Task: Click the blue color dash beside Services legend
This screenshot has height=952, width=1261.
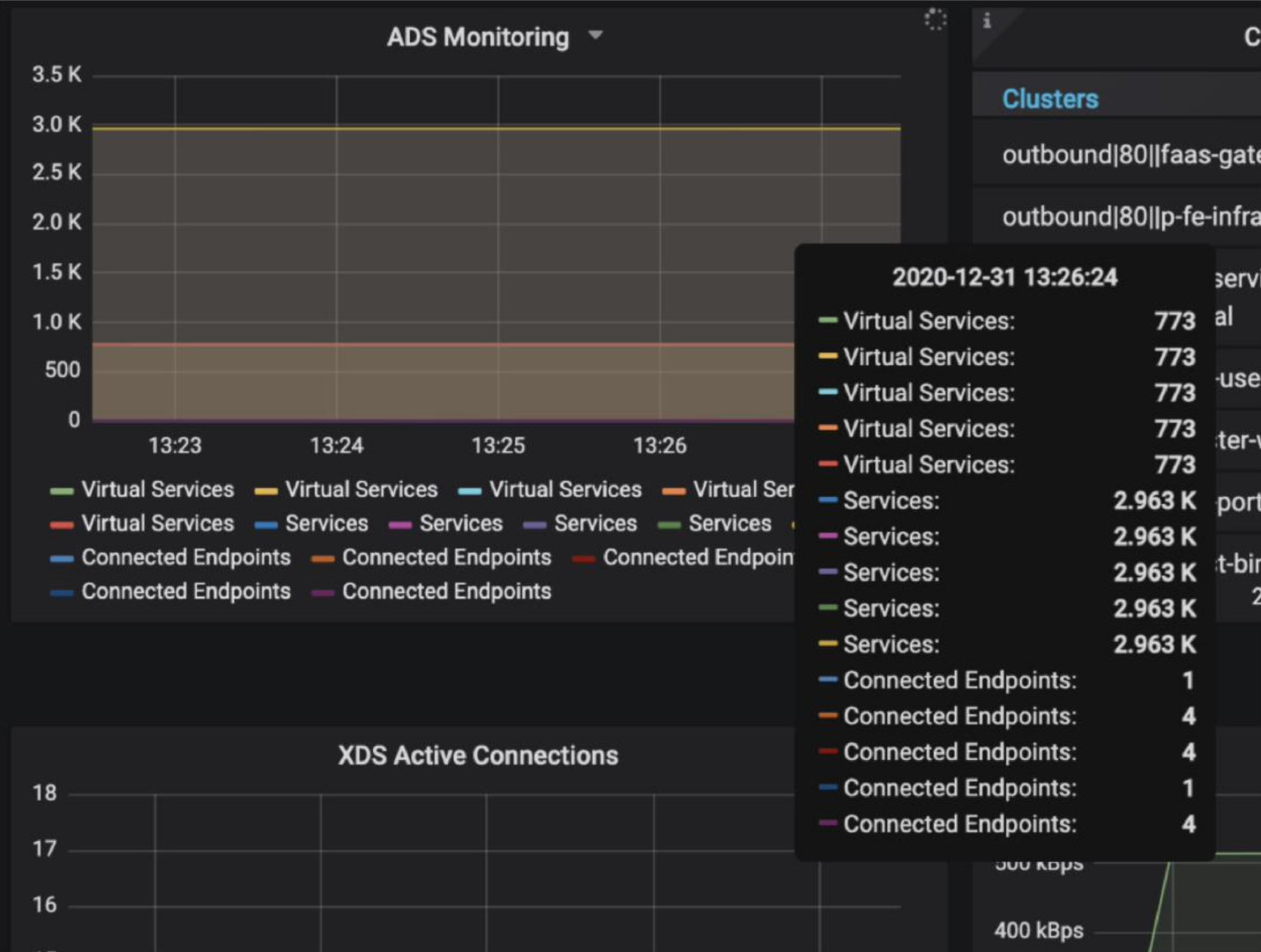Action: click(265, 525)
